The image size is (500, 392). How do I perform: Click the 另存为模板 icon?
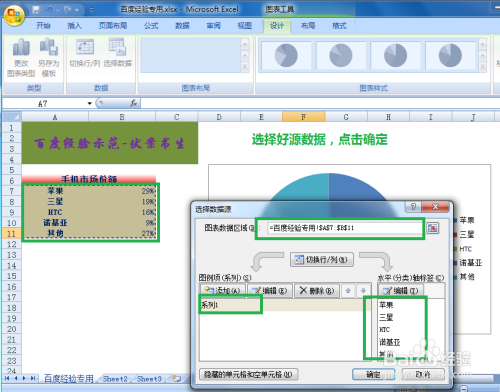point(49,46)
